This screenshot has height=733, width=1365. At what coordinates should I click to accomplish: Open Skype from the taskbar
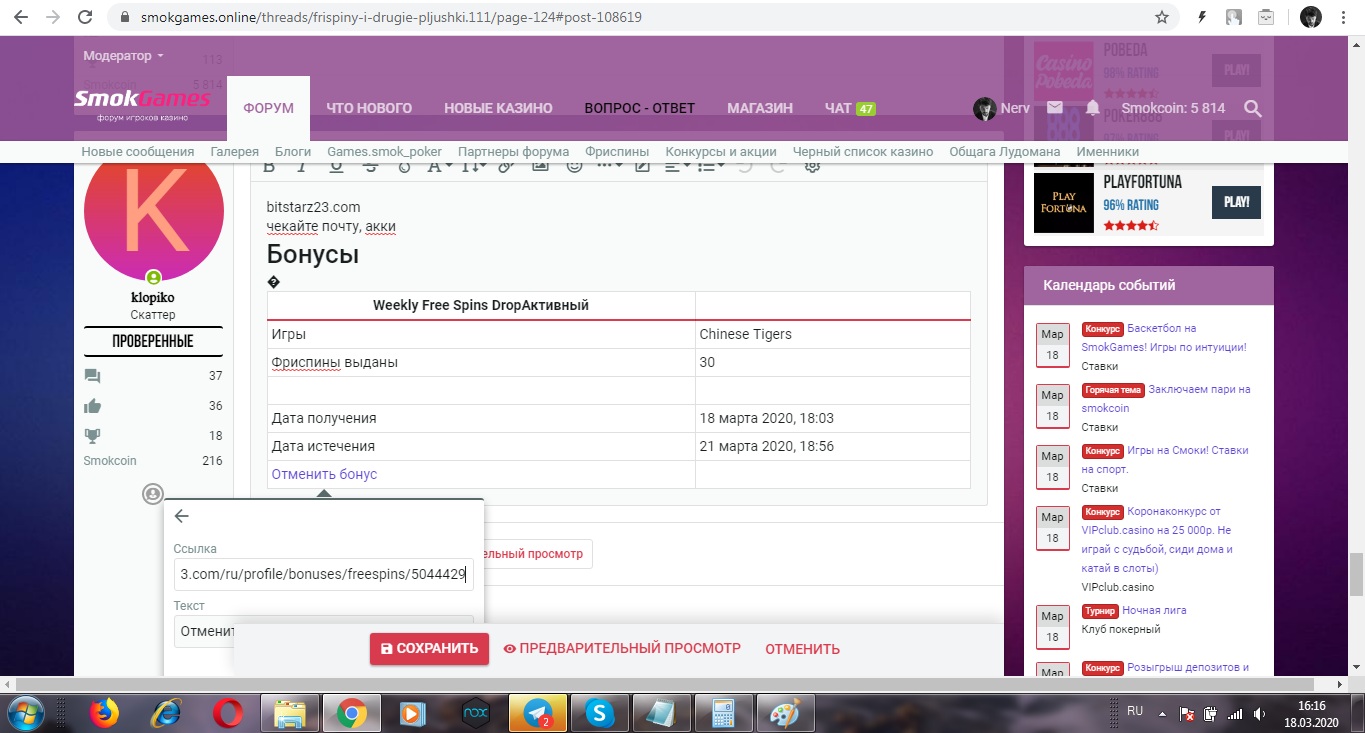point(600,713)
